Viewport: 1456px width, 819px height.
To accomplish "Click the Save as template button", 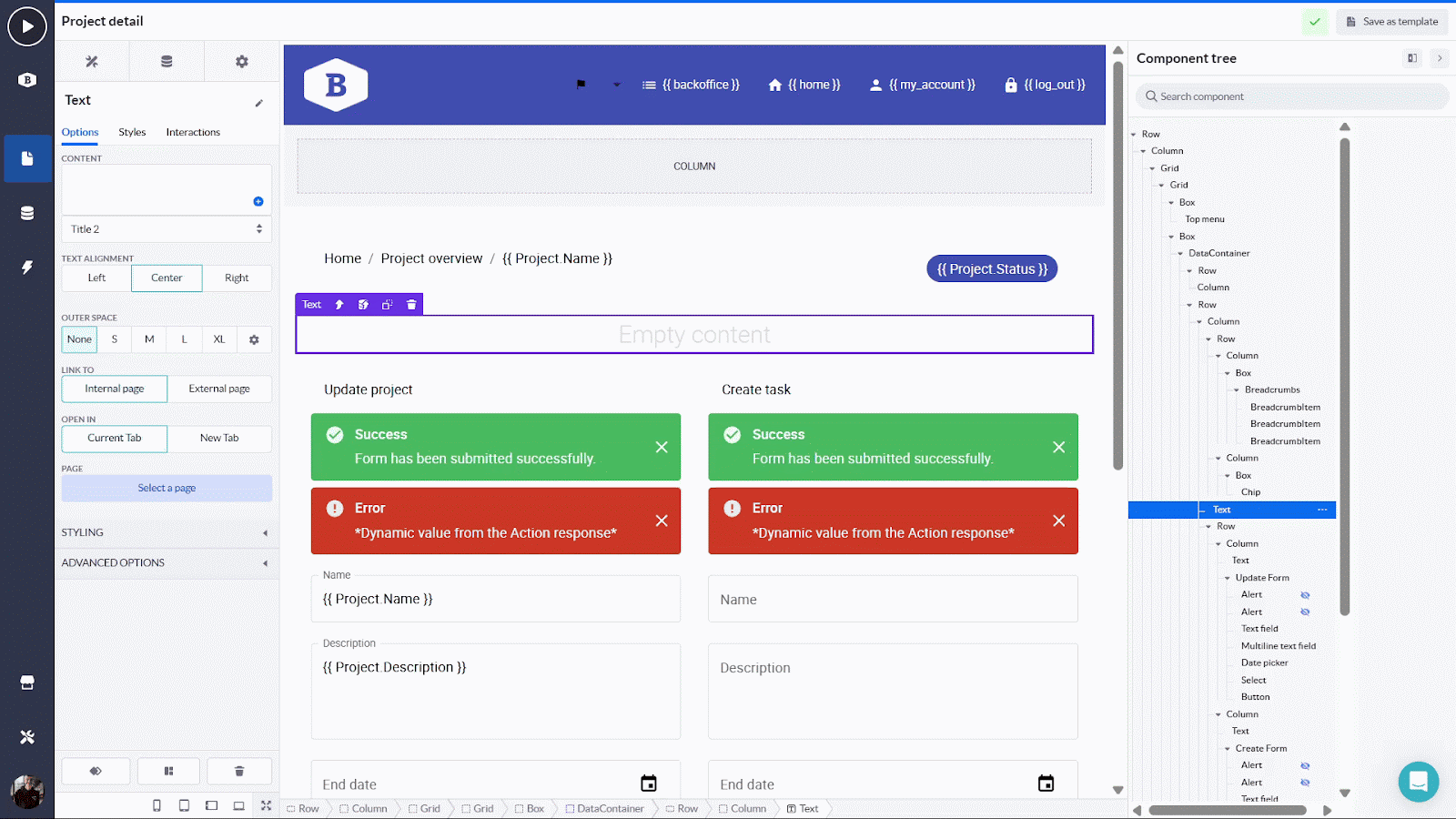I will [1390, 22].
